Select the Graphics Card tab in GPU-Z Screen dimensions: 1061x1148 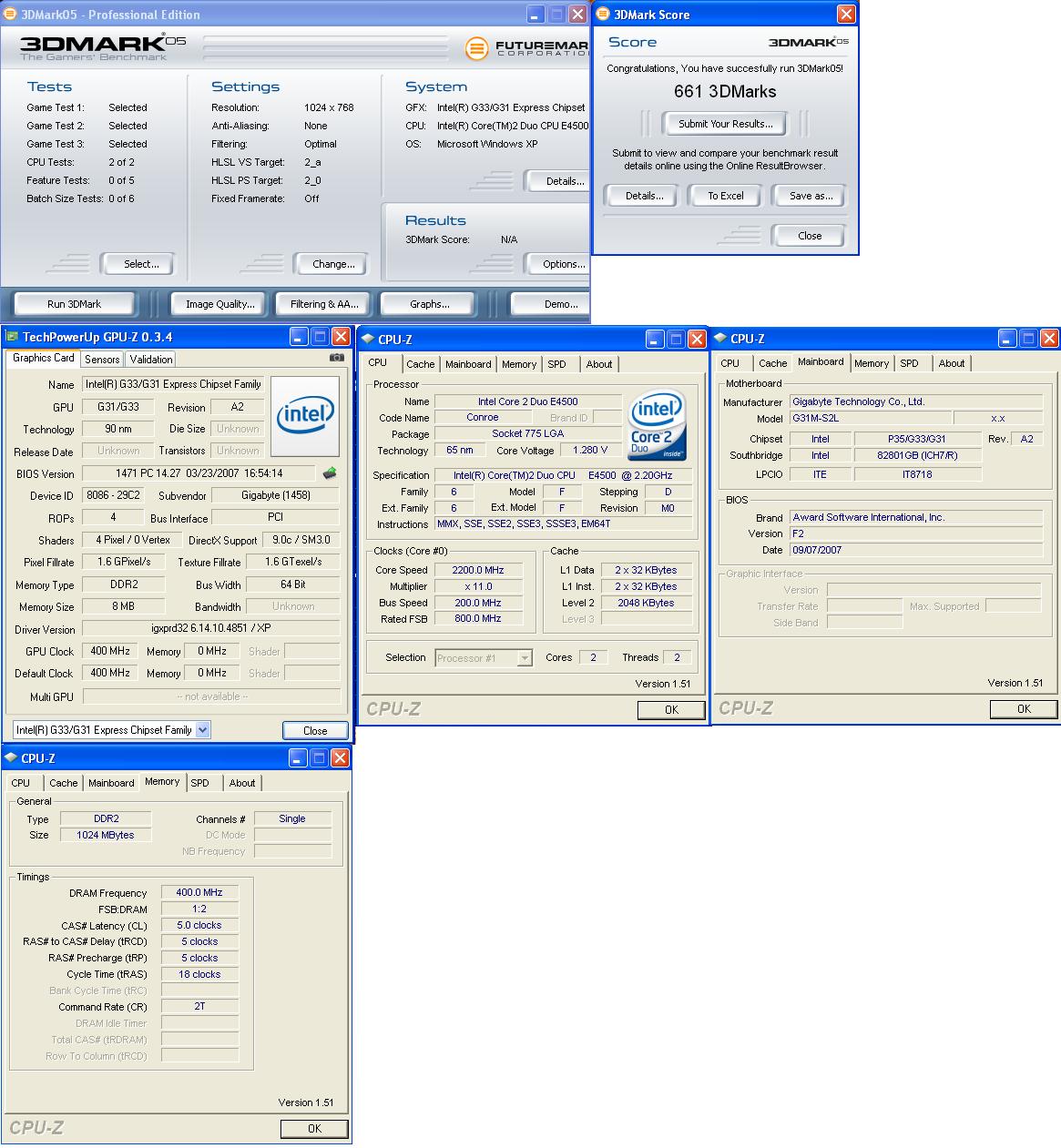[x=44, y=358]
